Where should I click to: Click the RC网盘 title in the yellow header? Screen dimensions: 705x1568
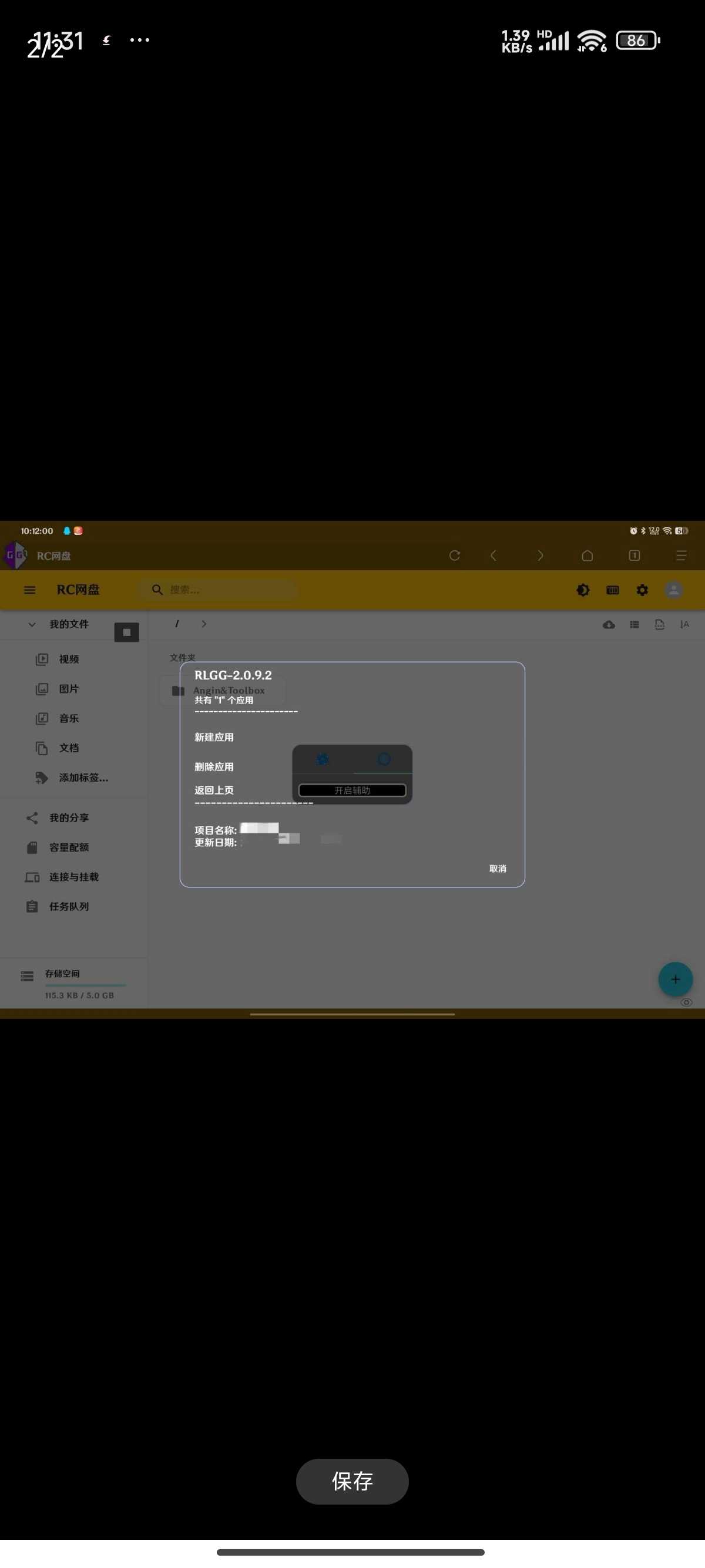click(78, 590)
